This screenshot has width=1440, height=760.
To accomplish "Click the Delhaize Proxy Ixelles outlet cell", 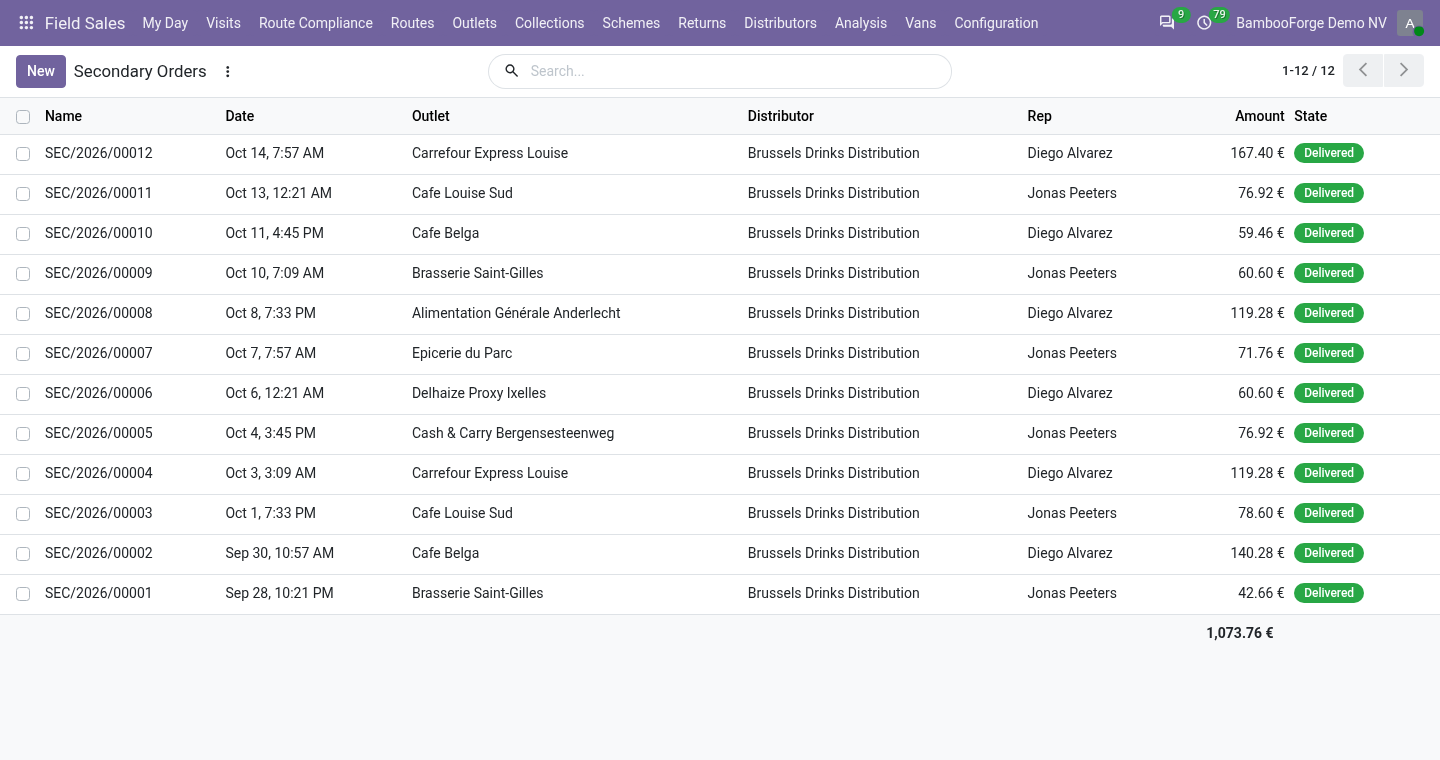I will 479,393.
